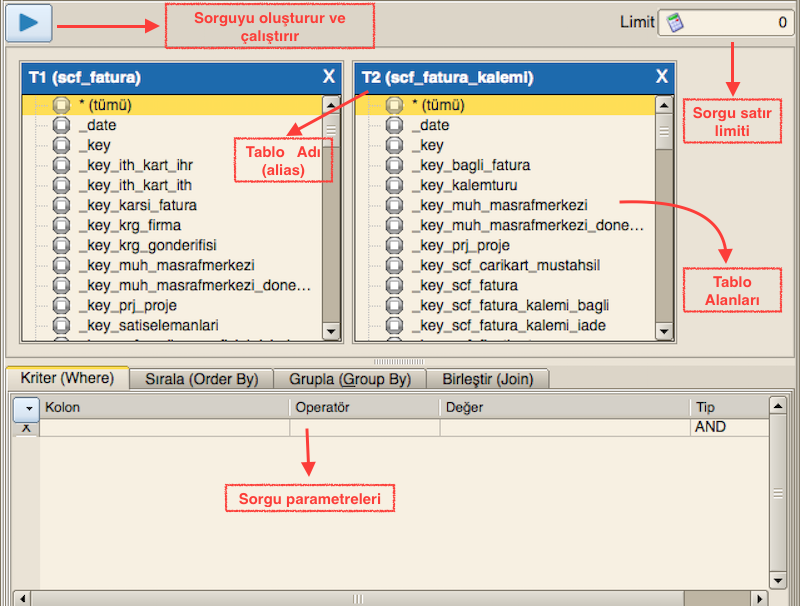Enable the _key_karsi_fatura field checkbox
The image size is (800, 606).
click(61, 205)
